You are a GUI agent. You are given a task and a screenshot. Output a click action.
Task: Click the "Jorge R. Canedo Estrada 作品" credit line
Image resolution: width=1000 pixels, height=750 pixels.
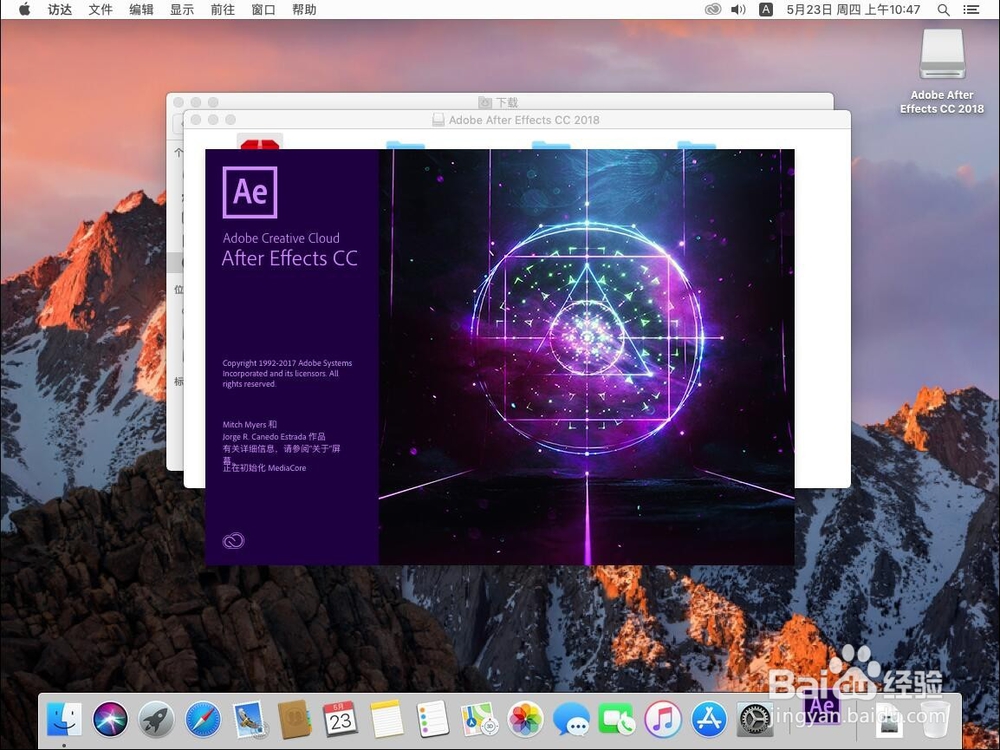pos(274,437)
